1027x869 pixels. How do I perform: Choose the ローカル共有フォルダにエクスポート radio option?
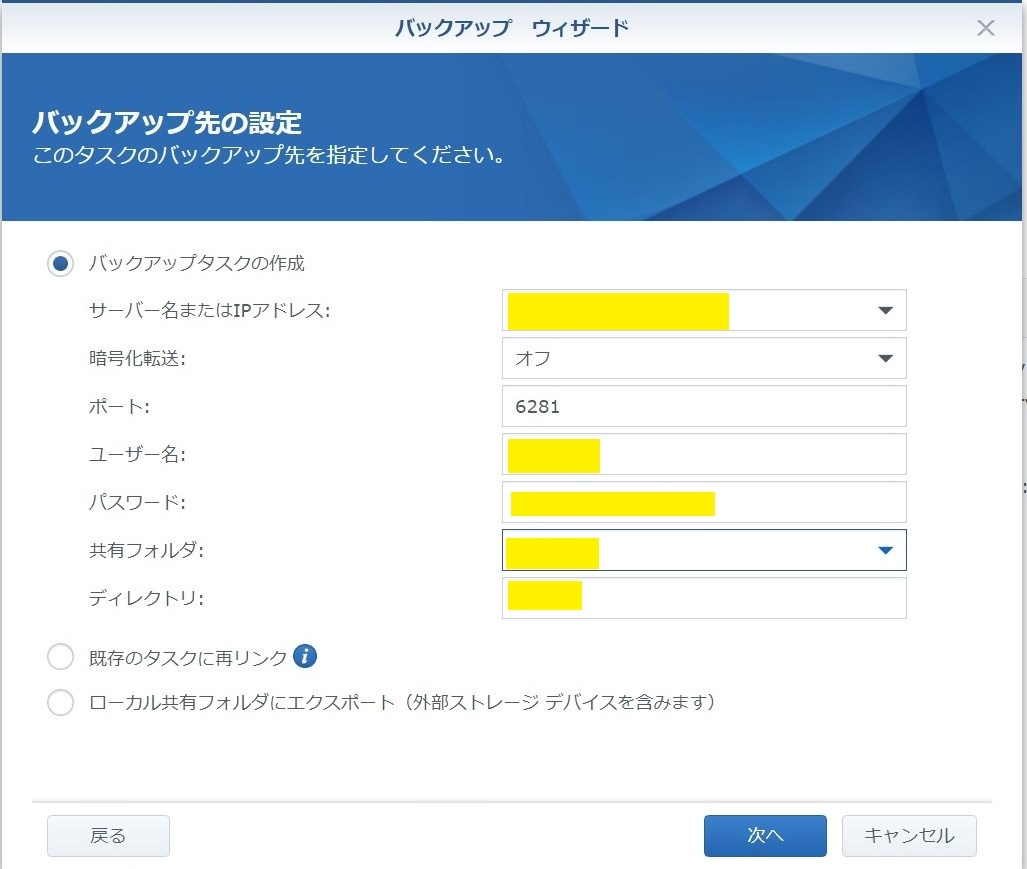(x=61, y=703)
